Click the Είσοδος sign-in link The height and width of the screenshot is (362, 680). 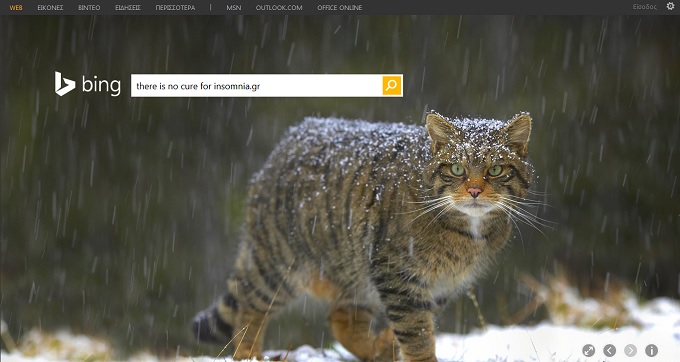(644, 7)
